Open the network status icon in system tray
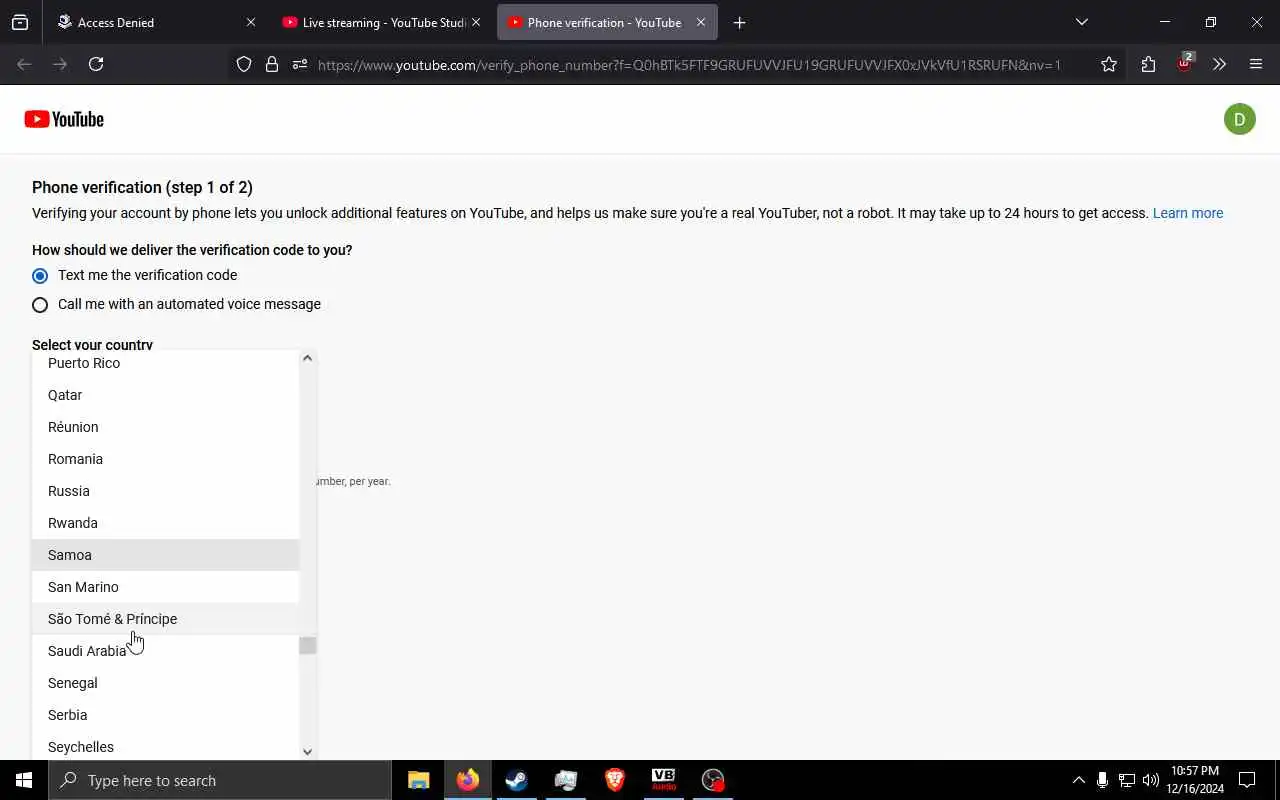This screenshot has height=800, width=1280. (x=1126, y=780)
